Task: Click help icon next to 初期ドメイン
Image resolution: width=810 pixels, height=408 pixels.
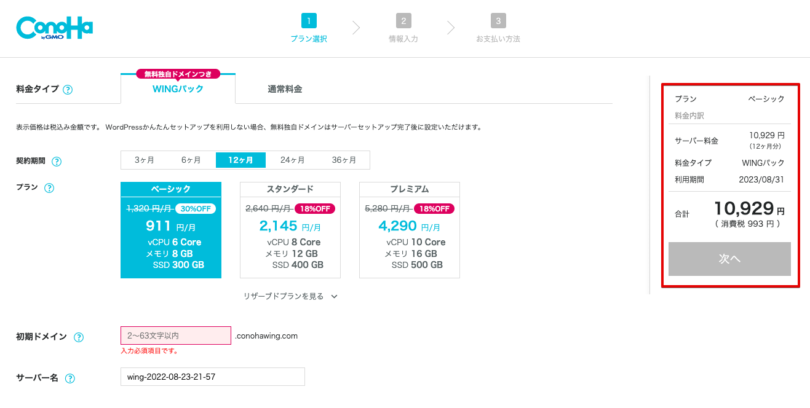Action: coord(78,337)
